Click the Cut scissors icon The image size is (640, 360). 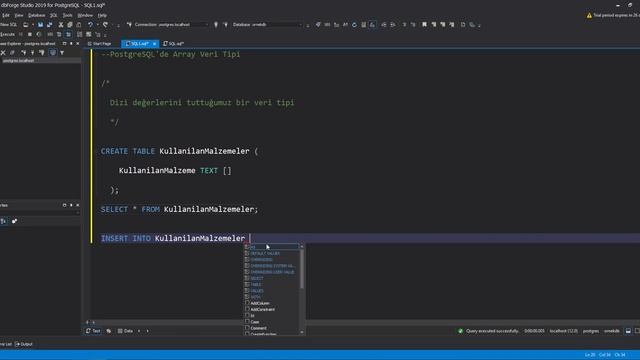61,24
